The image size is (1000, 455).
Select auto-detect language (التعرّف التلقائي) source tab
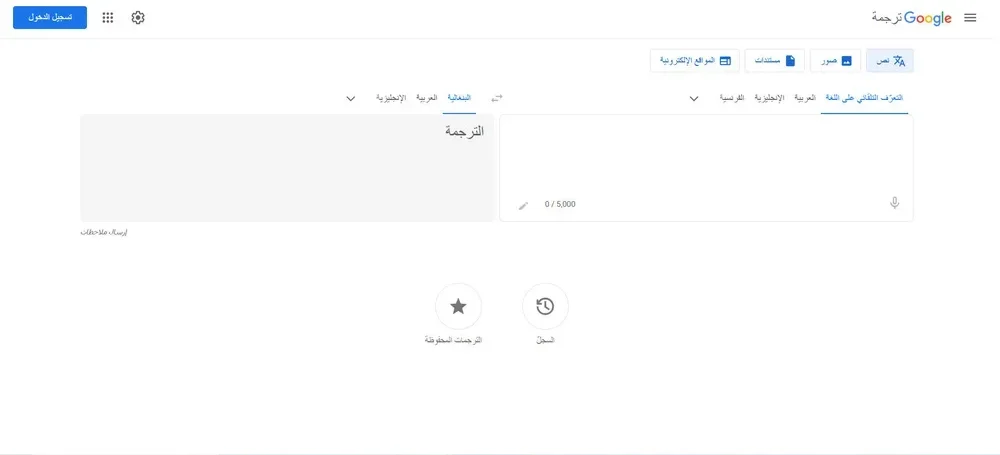[x=864, y=98]
